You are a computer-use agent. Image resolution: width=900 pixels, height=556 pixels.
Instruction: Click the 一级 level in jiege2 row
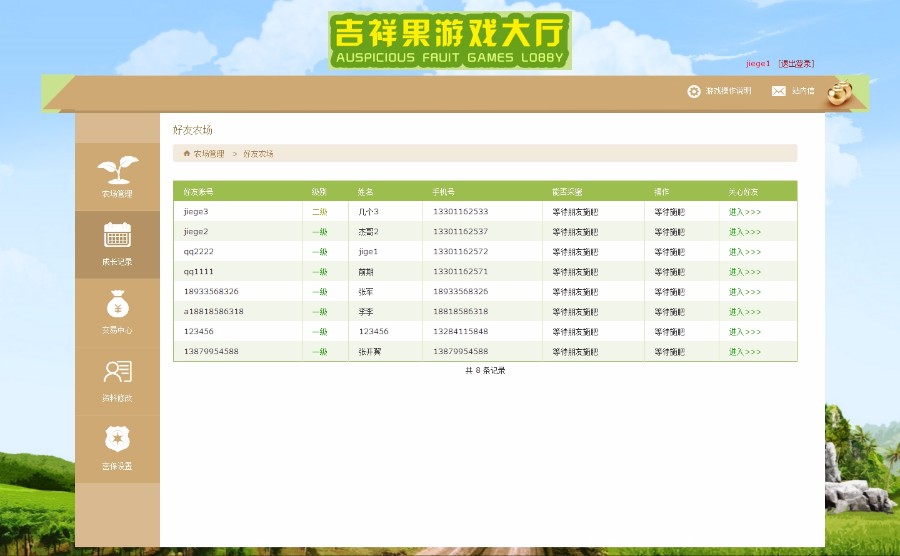click(320, 232)
